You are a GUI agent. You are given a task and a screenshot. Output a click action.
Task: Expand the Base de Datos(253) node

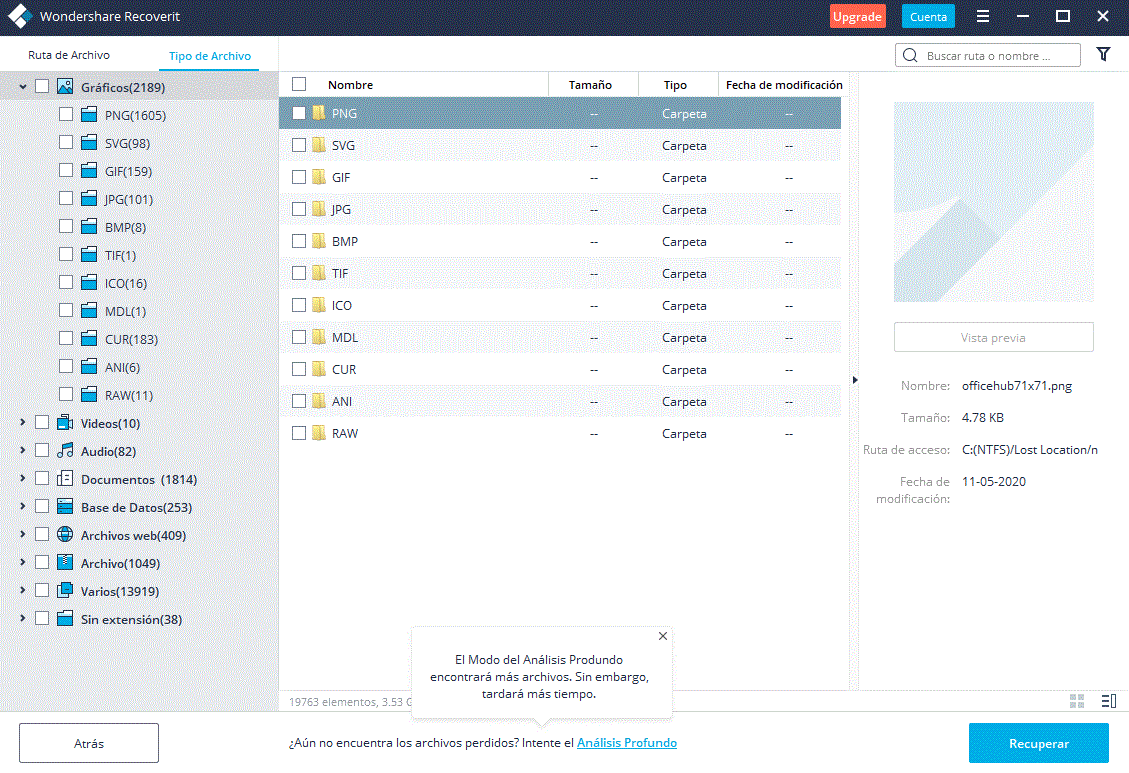[x=23, y=507]
